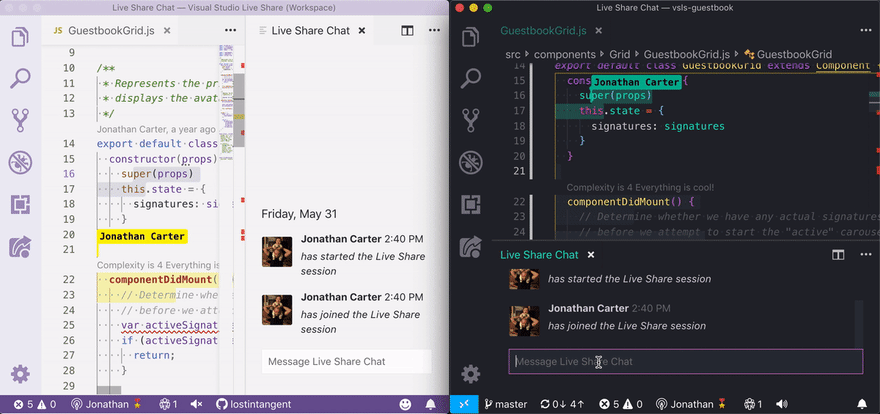Click 'Jonathan Carter, a year ago' blame annotation
Screen dimensions: 880x414
coord(156,130)
